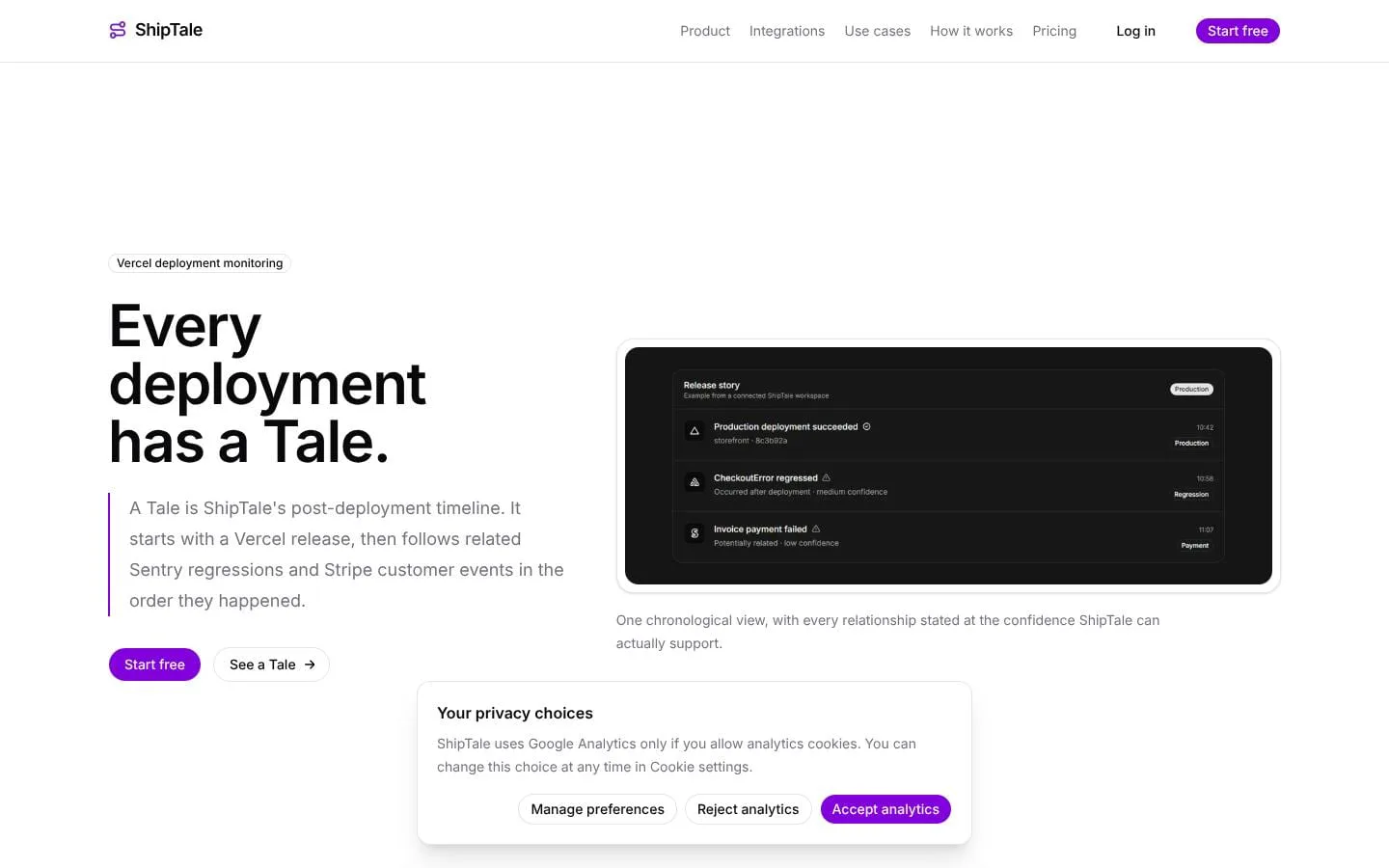Screen dimensions: 1389x868
Task: Click the ShipTale brand name
Action: click(169, 30)
